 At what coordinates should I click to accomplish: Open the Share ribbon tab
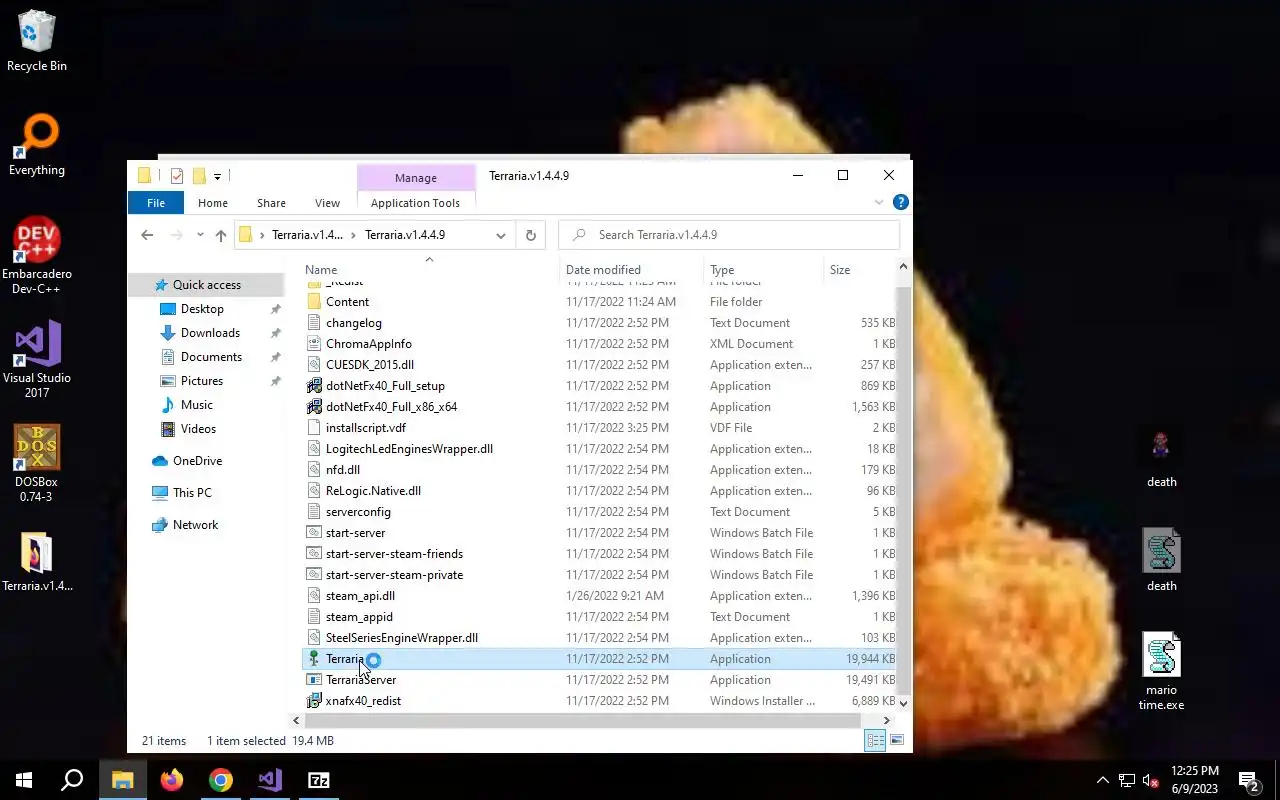coord(271,203)
